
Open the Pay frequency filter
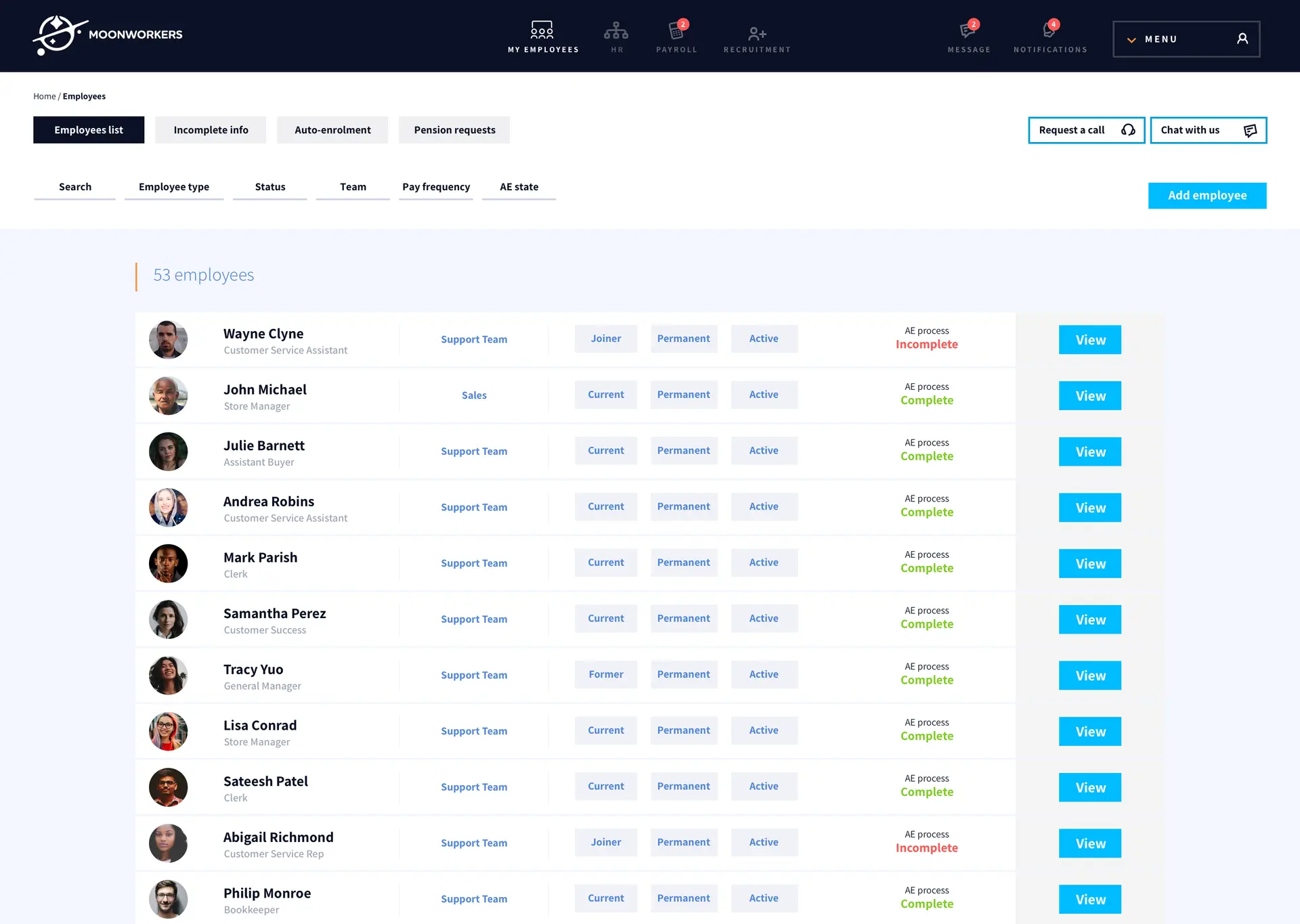(436, 187)
